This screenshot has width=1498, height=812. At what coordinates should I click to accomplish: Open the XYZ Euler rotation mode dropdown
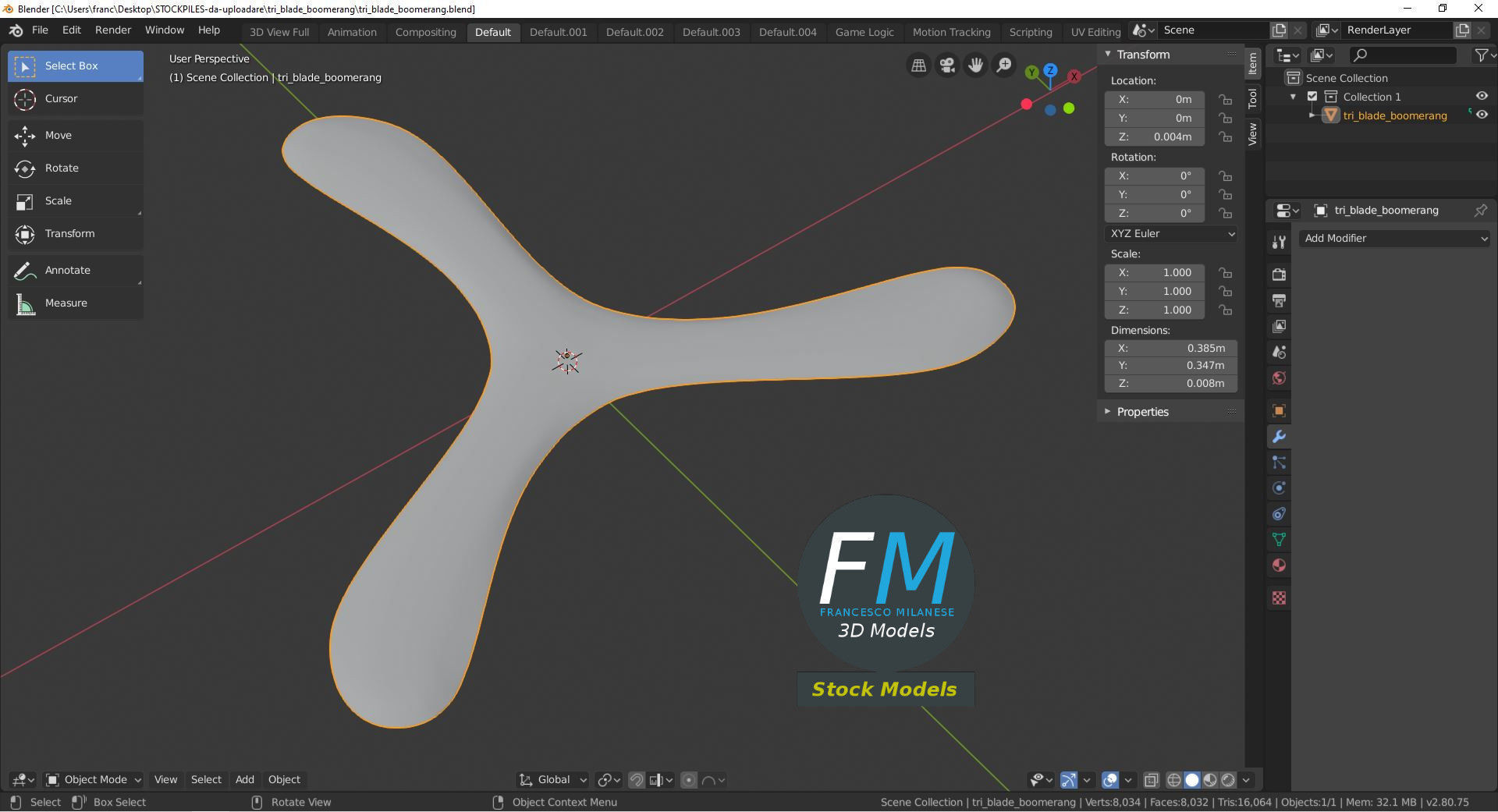pyautogui.click(x=1171, y=234)
